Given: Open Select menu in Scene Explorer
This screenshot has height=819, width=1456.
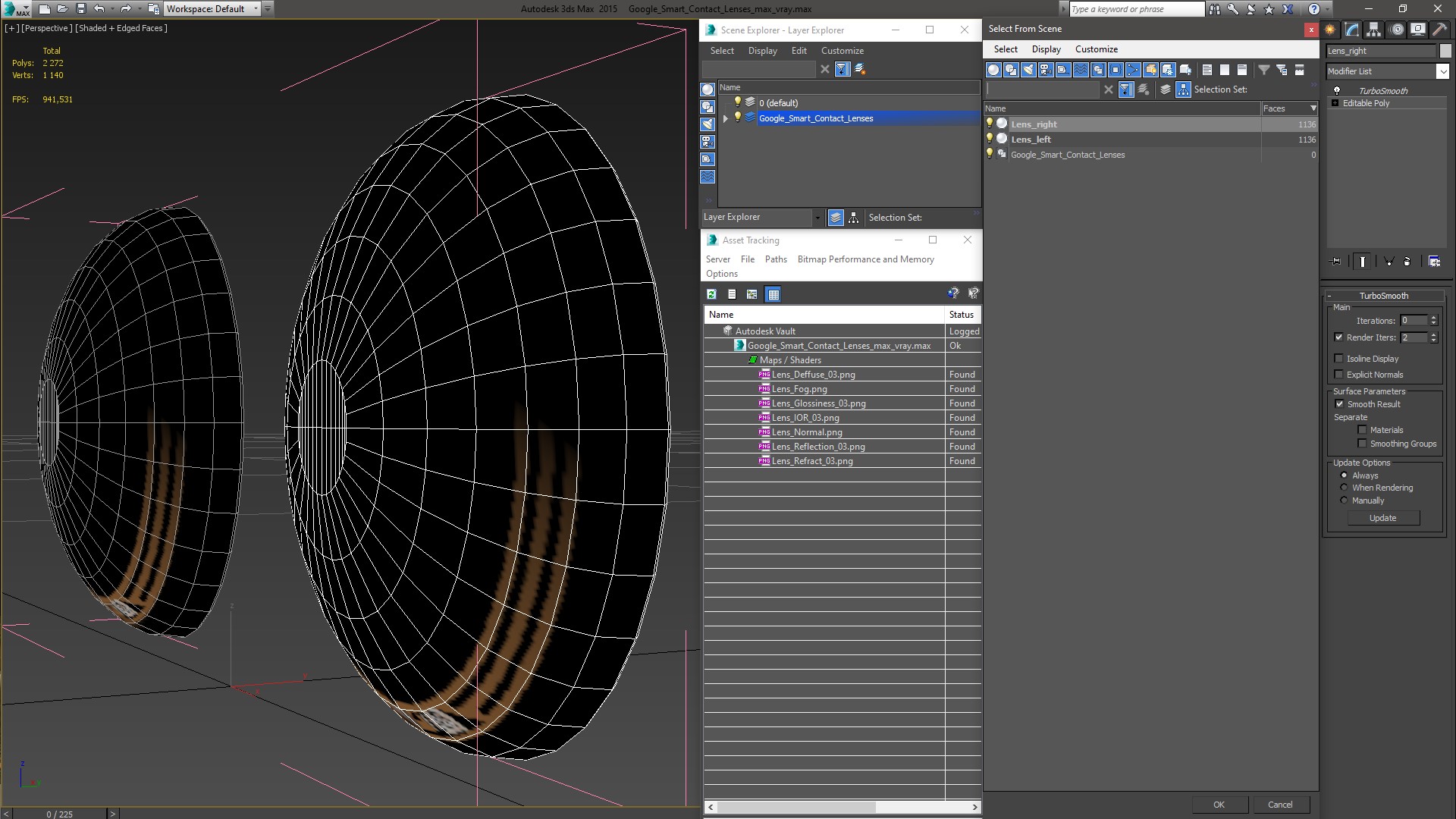Looking at the screenshot, I should click(722, 51).
